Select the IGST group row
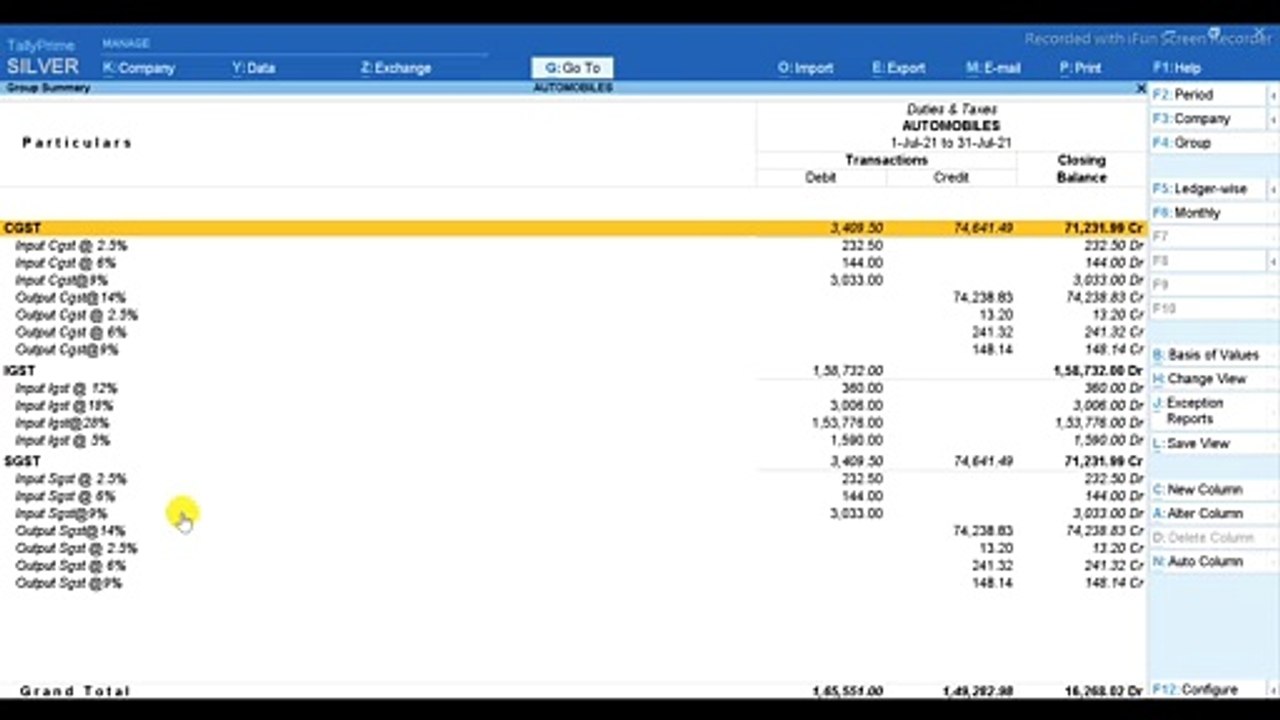This screenshot has height=720, width=1280. (x=573, y=370)
